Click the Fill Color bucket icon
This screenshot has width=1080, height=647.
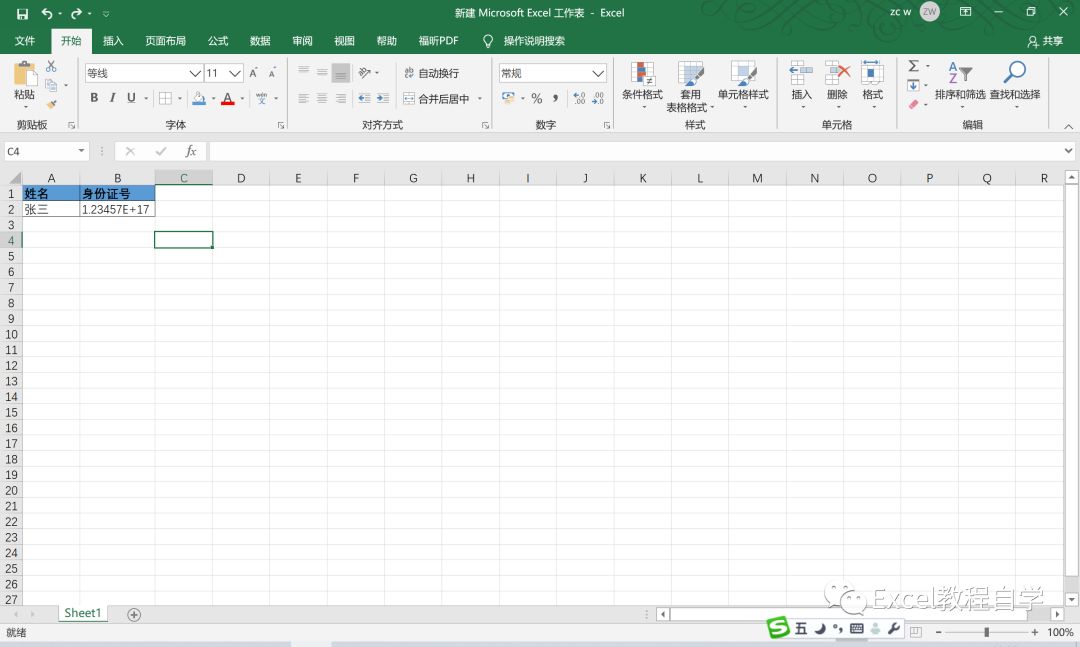[x=199, y=98]
